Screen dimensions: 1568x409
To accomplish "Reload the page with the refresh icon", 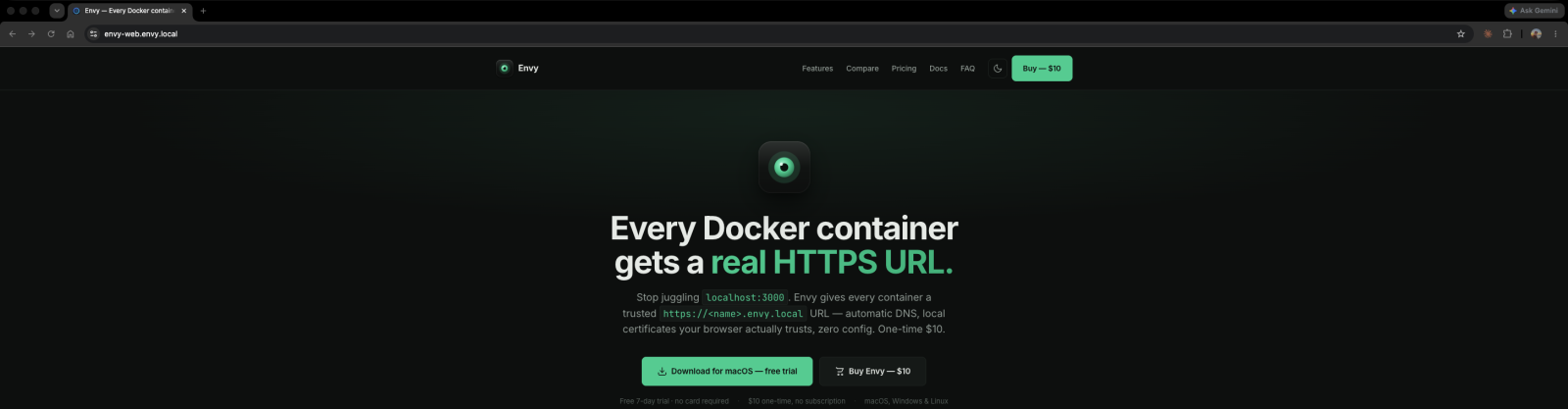I will 51,33.
